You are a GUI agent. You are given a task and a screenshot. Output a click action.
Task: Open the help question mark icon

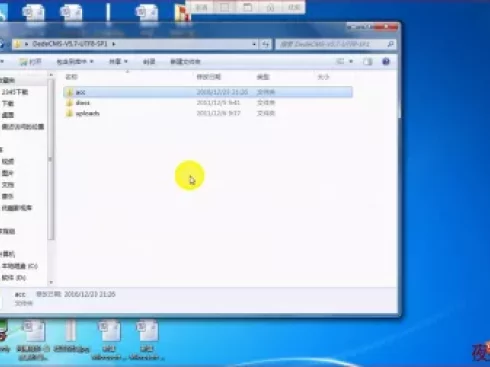386,61
